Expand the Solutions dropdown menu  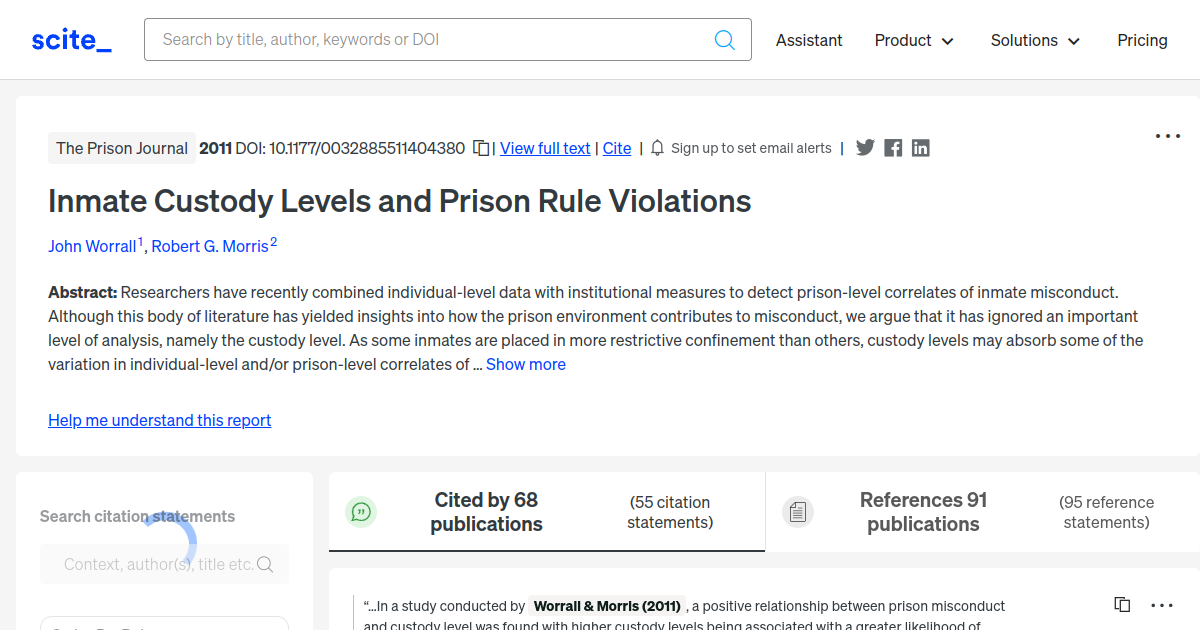tap(1035, 40)
